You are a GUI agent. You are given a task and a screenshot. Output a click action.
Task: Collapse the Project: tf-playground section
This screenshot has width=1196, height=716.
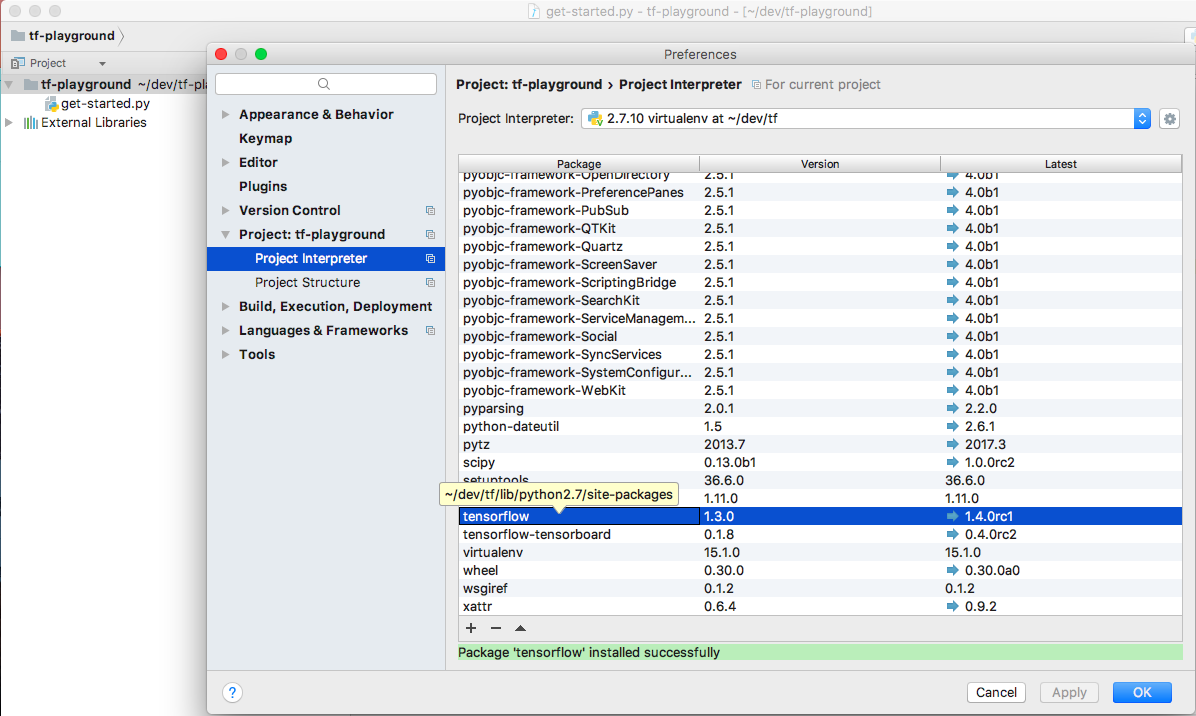coord(225,234)
